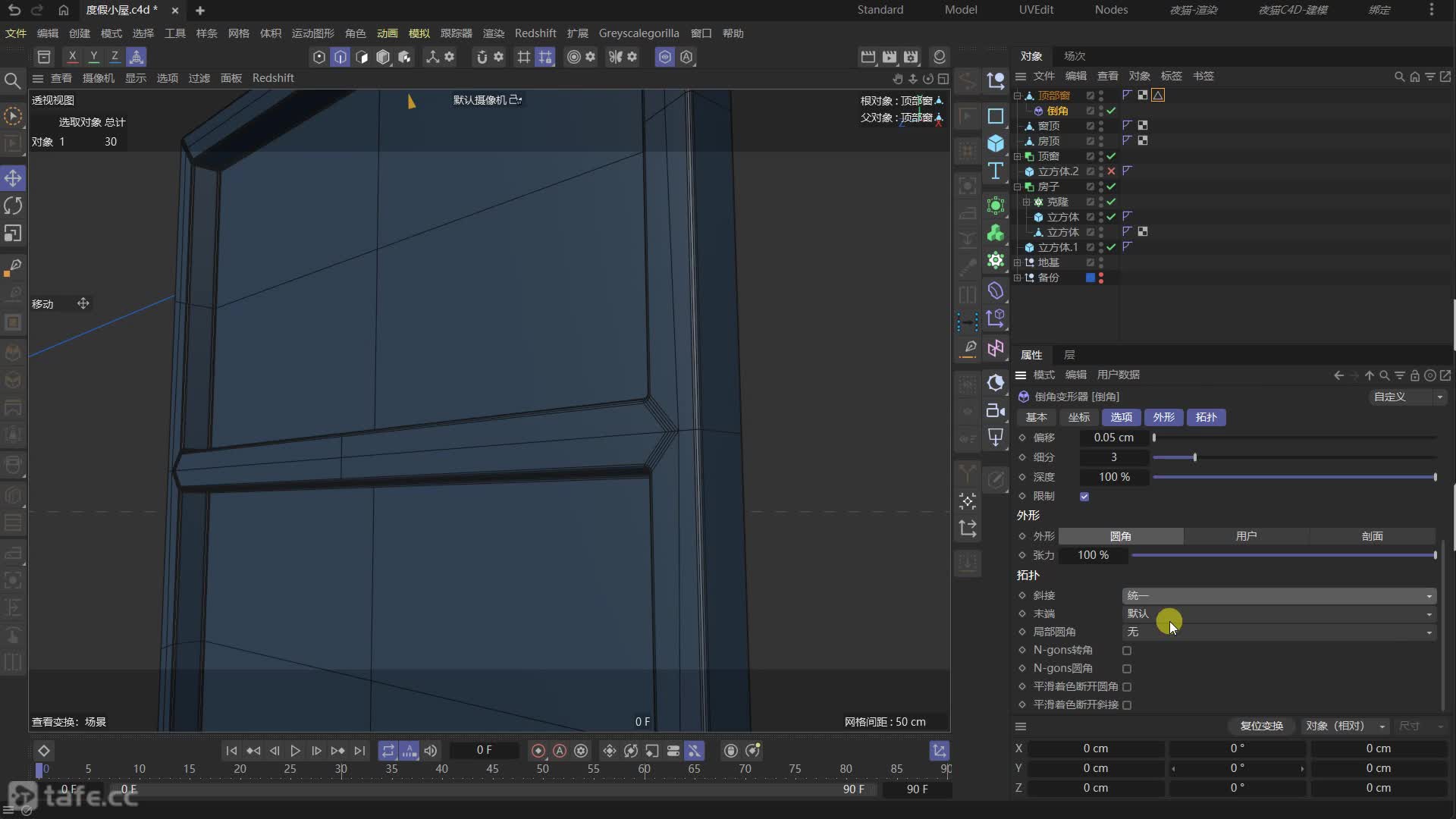
Task: Record active objects keyframe button
Action: point(538,751)
